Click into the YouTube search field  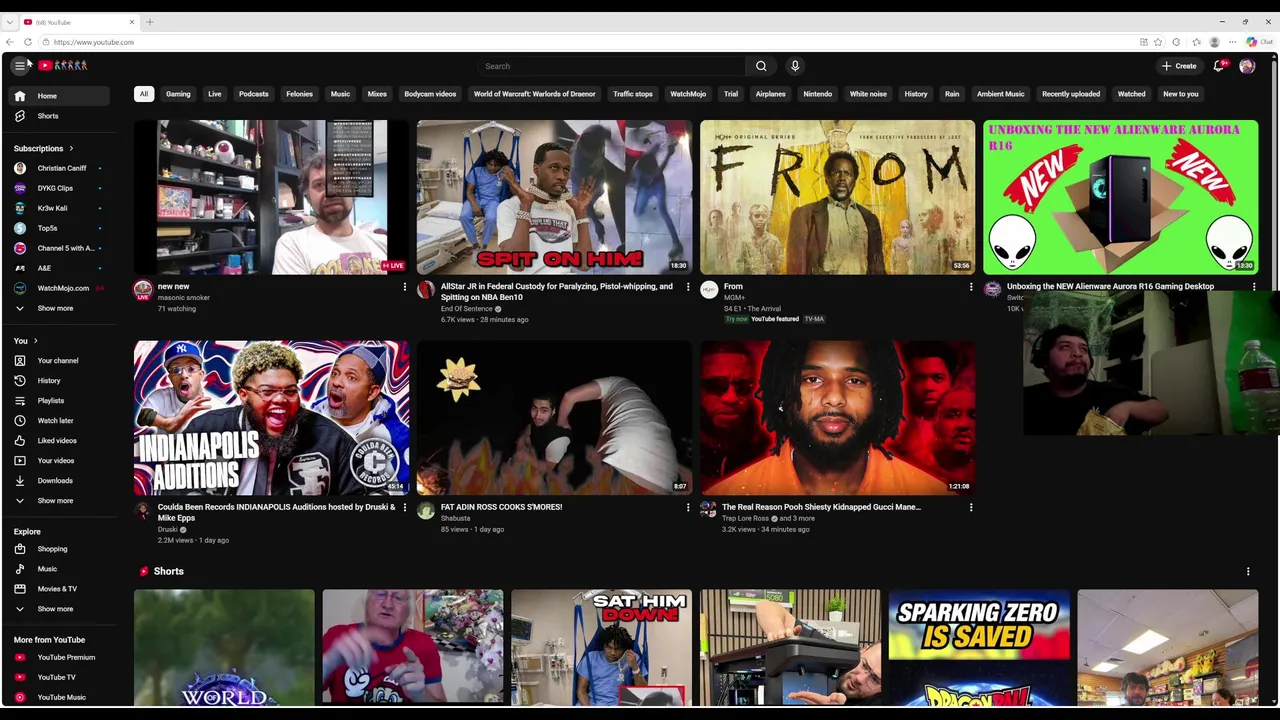point(610,66)
